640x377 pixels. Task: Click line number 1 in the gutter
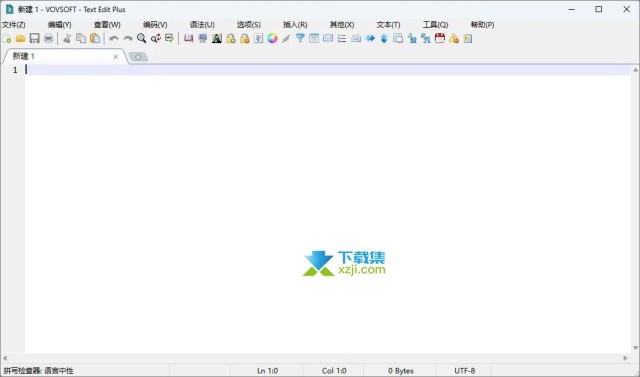15,70
